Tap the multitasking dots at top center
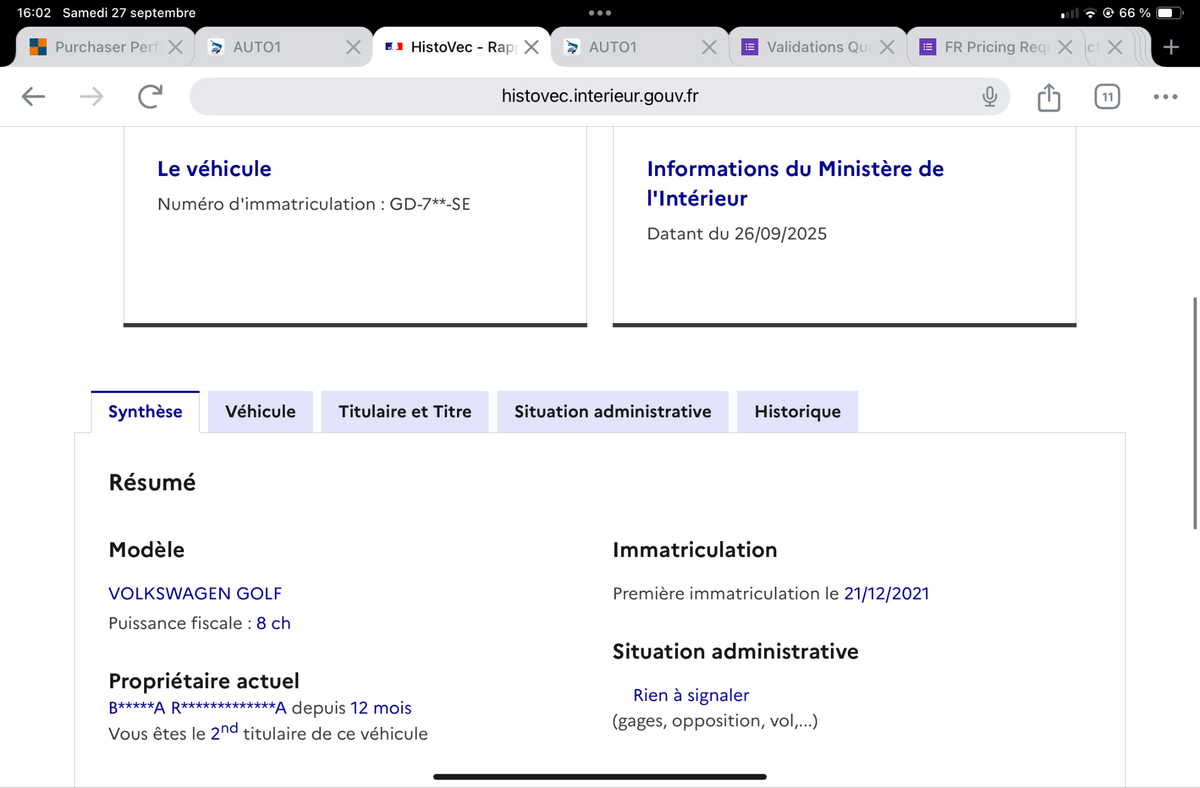This screenshot has width=1200, height=788. point(600,13)
